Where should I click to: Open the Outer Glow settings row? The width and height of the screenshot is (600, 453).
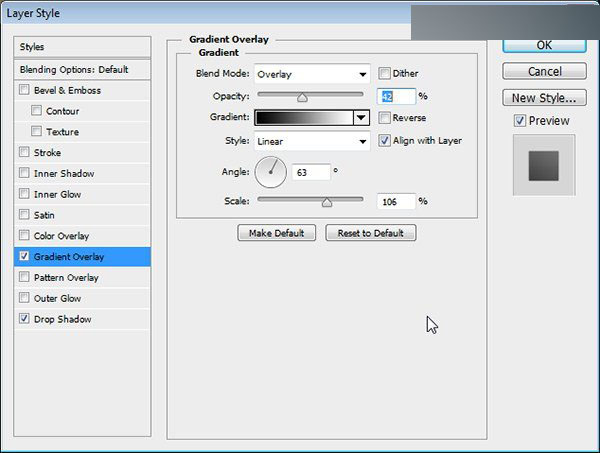pyautogui.click(x=82, y=298)
